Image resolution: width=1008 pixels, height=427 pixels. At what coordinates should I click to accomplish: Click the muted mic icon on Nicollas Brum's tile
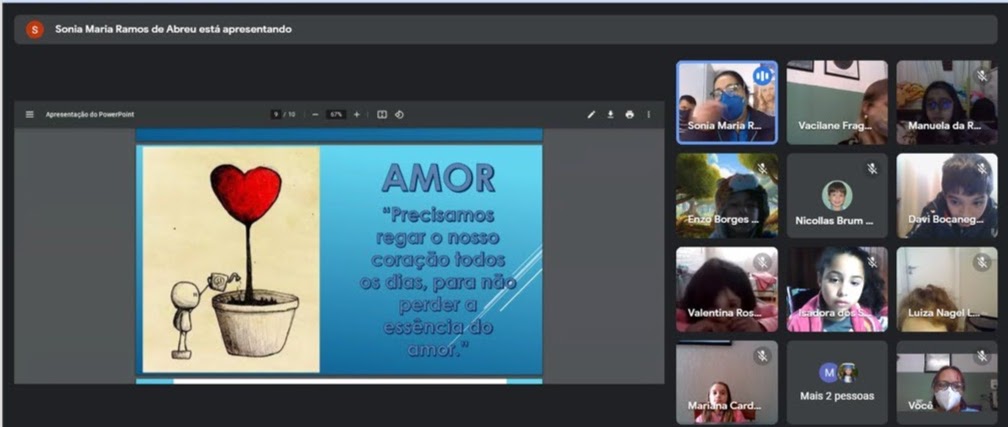[x=872, y=169]
